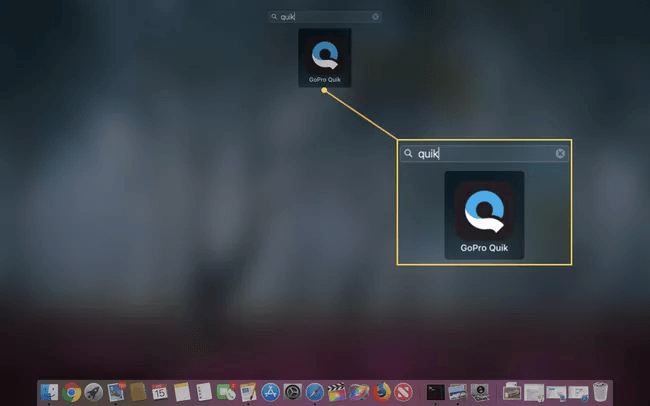Open Launchpad rocket icon in the Dock

click(94, 392)
